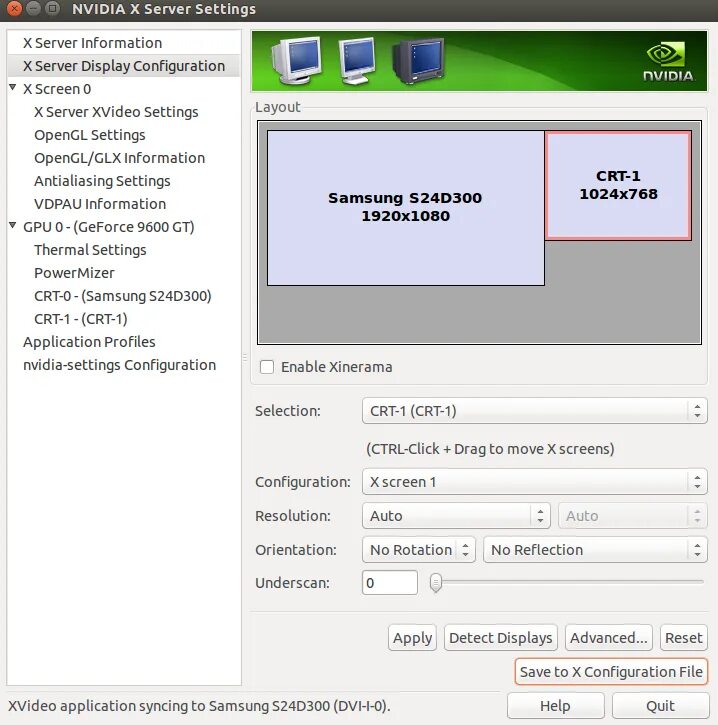Select GPU 0 - (GeForce 9600 GT)

[109, 227]
